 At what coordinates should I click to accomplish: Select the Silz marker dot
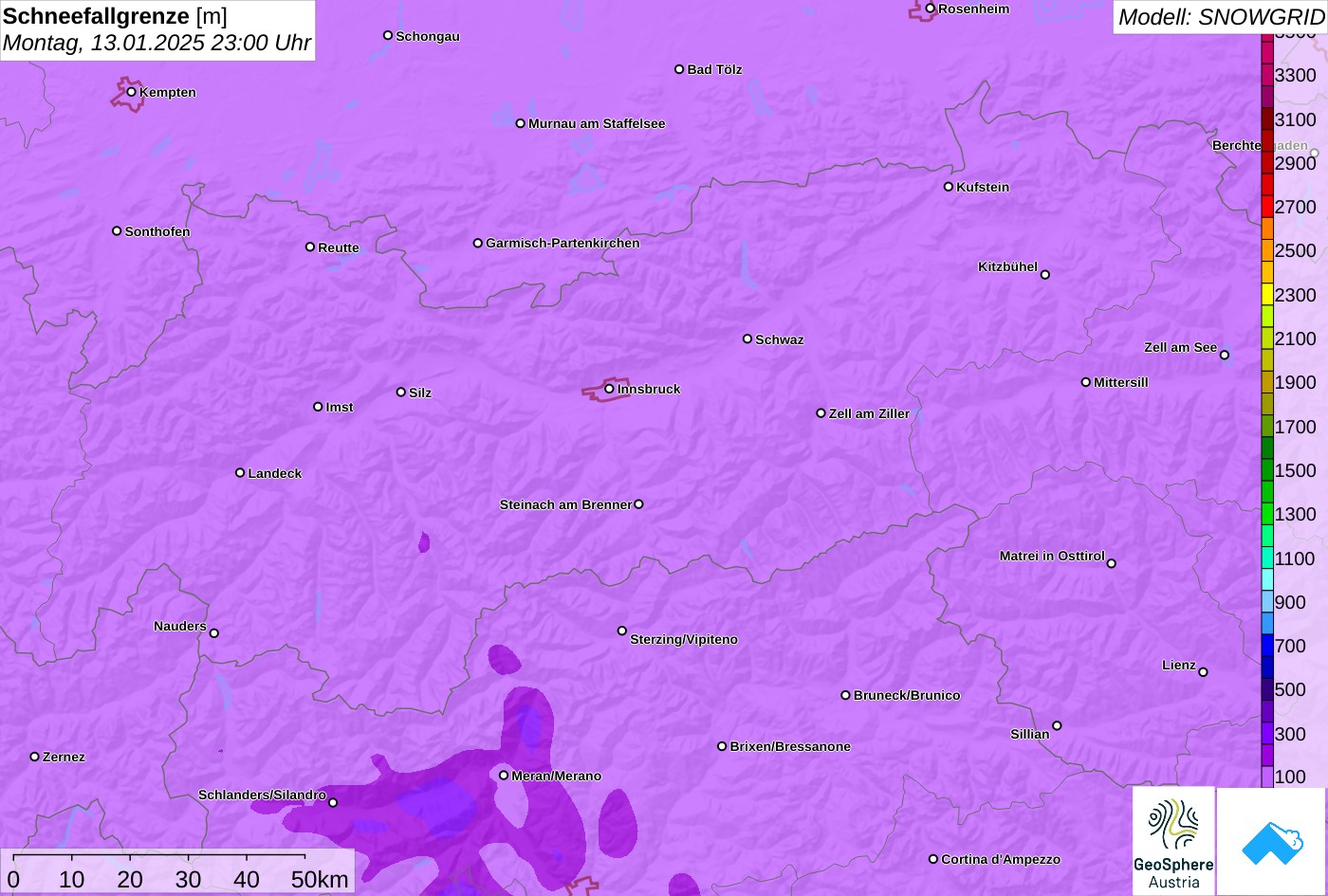pos(401,392)
